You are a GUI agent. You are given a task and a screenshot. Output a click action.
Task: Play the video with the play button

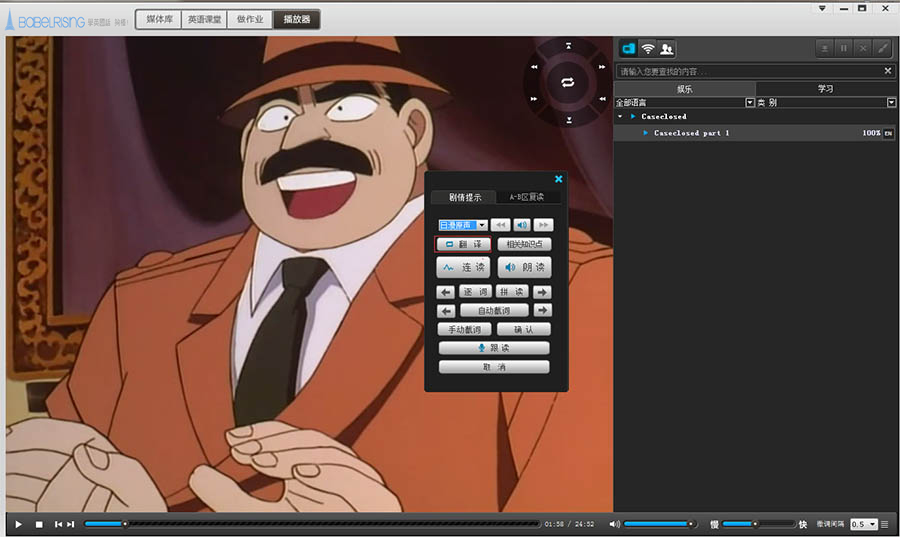18,524
